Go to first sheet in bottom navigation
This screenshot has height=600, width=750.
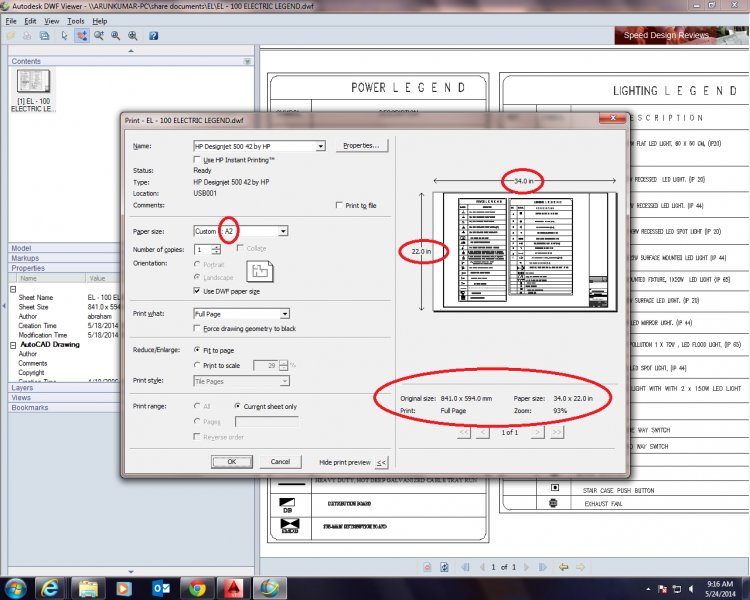coord(465,567)
